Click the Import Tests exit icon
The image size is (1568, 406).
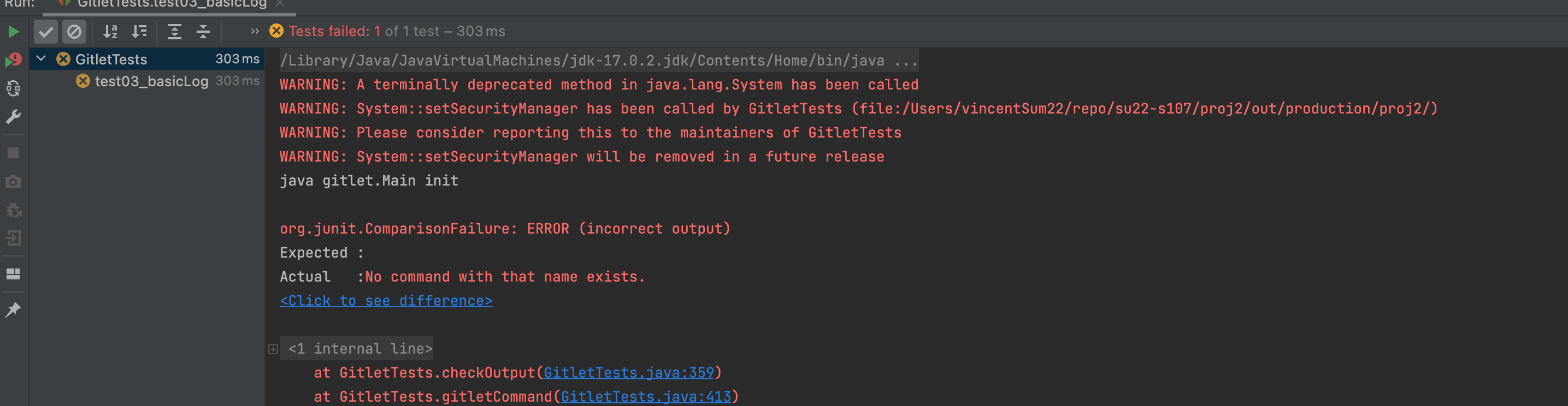14,238
